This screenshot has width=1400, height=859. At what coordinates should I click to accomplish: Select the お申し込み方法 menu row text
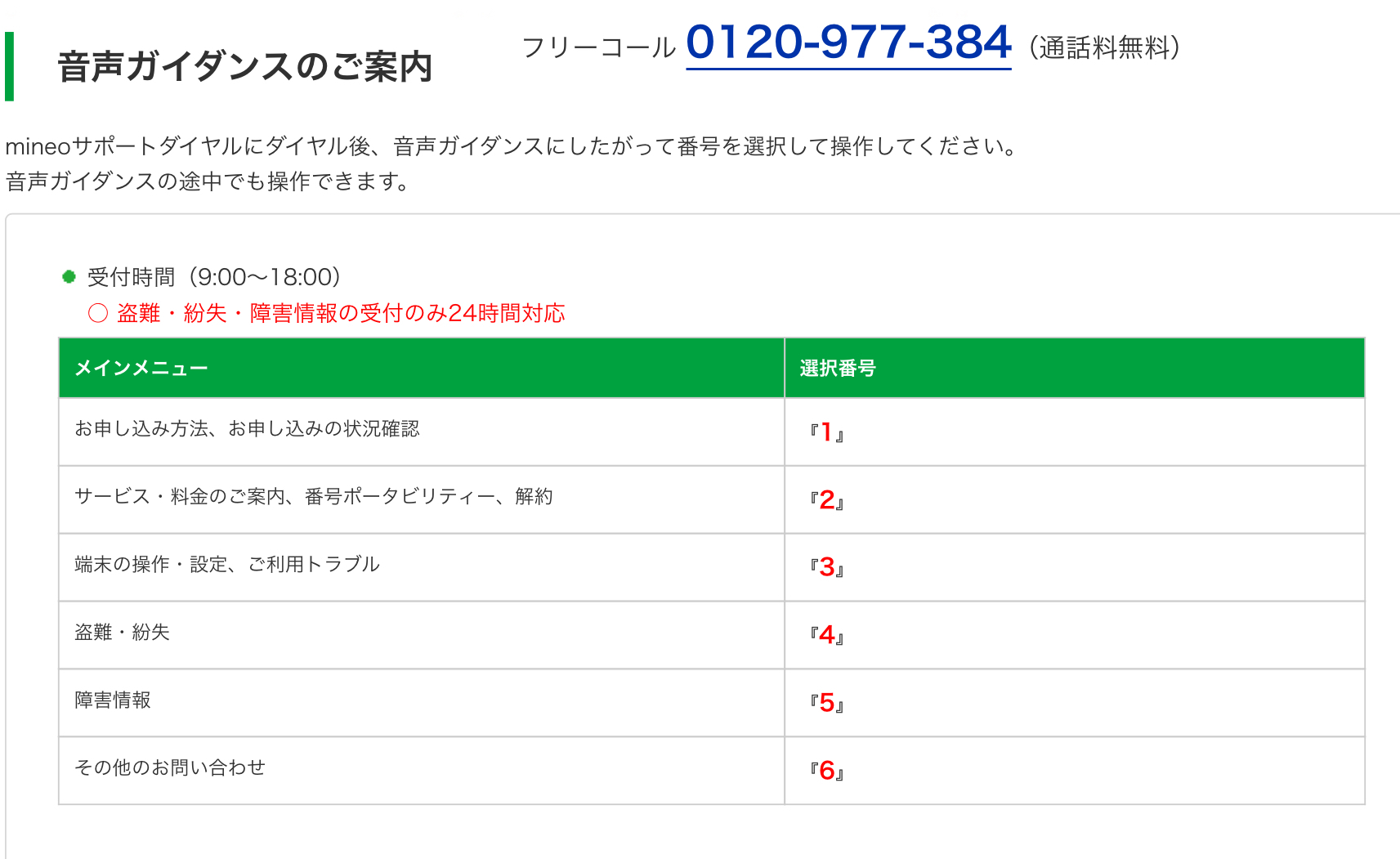tap(247, 429)
